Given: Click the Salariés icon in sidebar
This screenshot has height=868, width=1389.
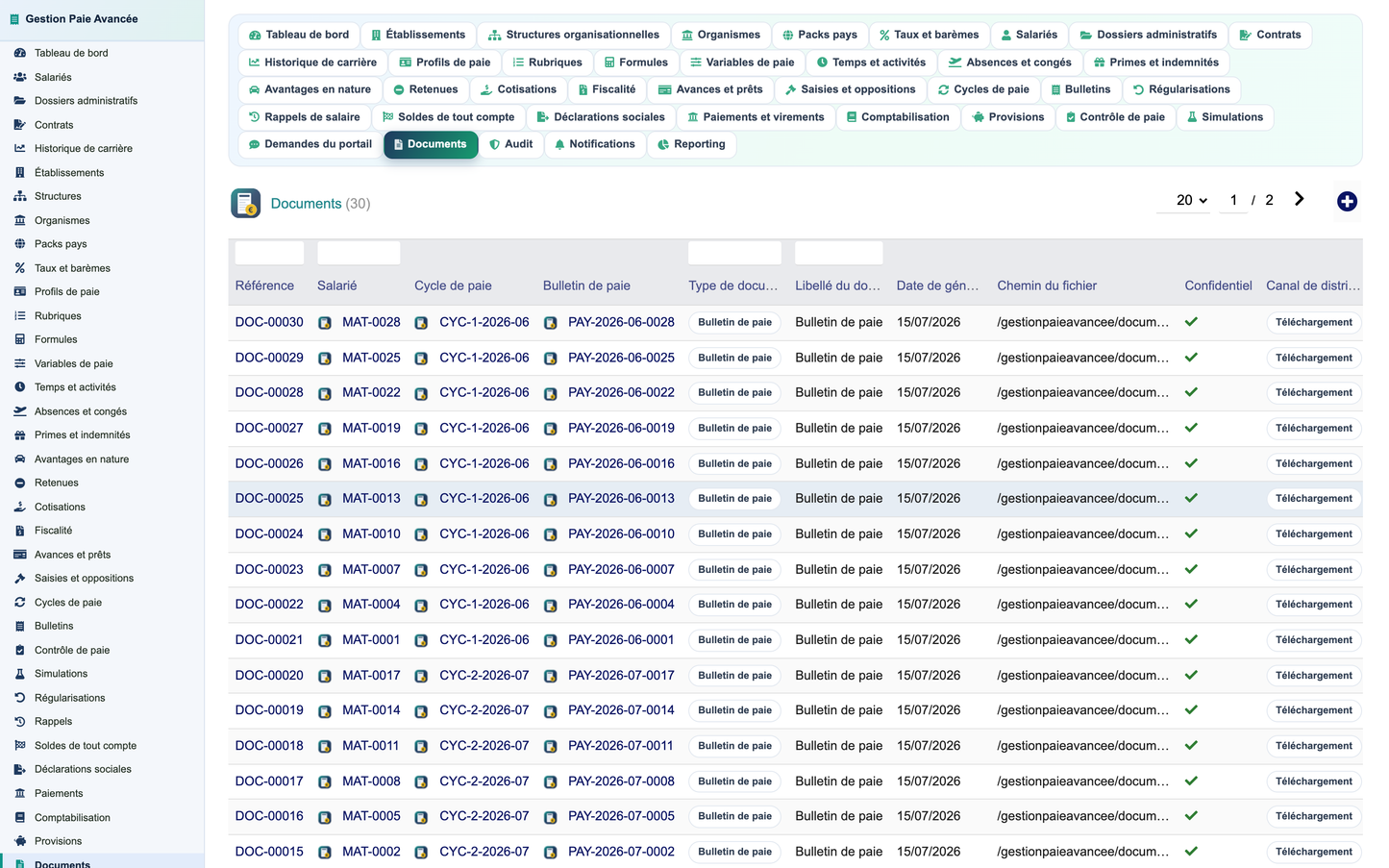Looking at the screenshot, I should coord(20,77).
